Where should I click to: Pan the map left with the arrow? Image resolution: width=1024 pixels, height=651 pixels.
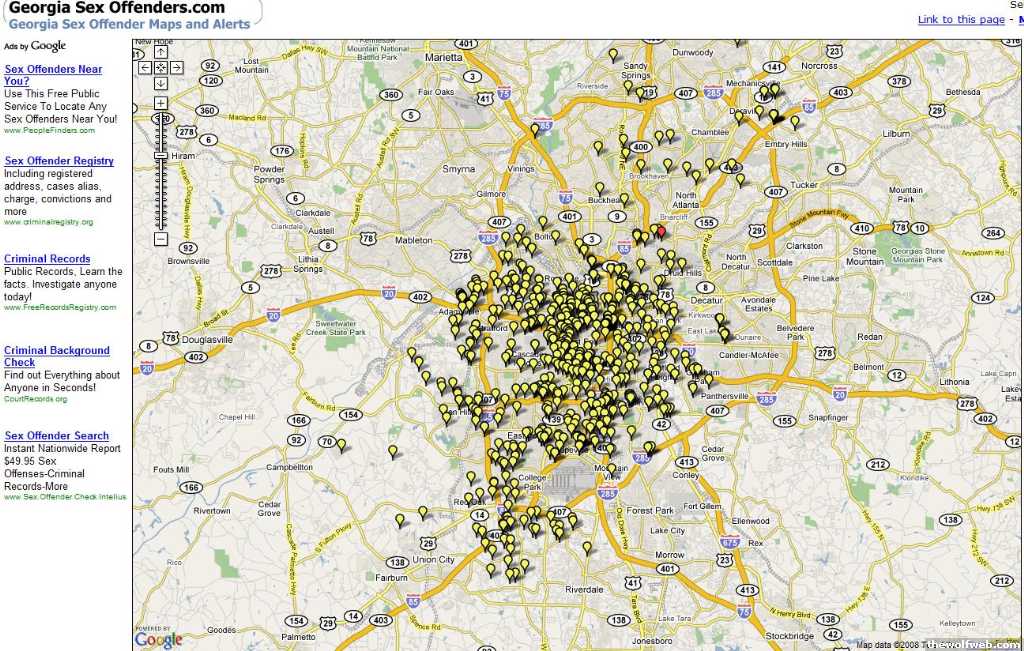(x=145, y=68)
